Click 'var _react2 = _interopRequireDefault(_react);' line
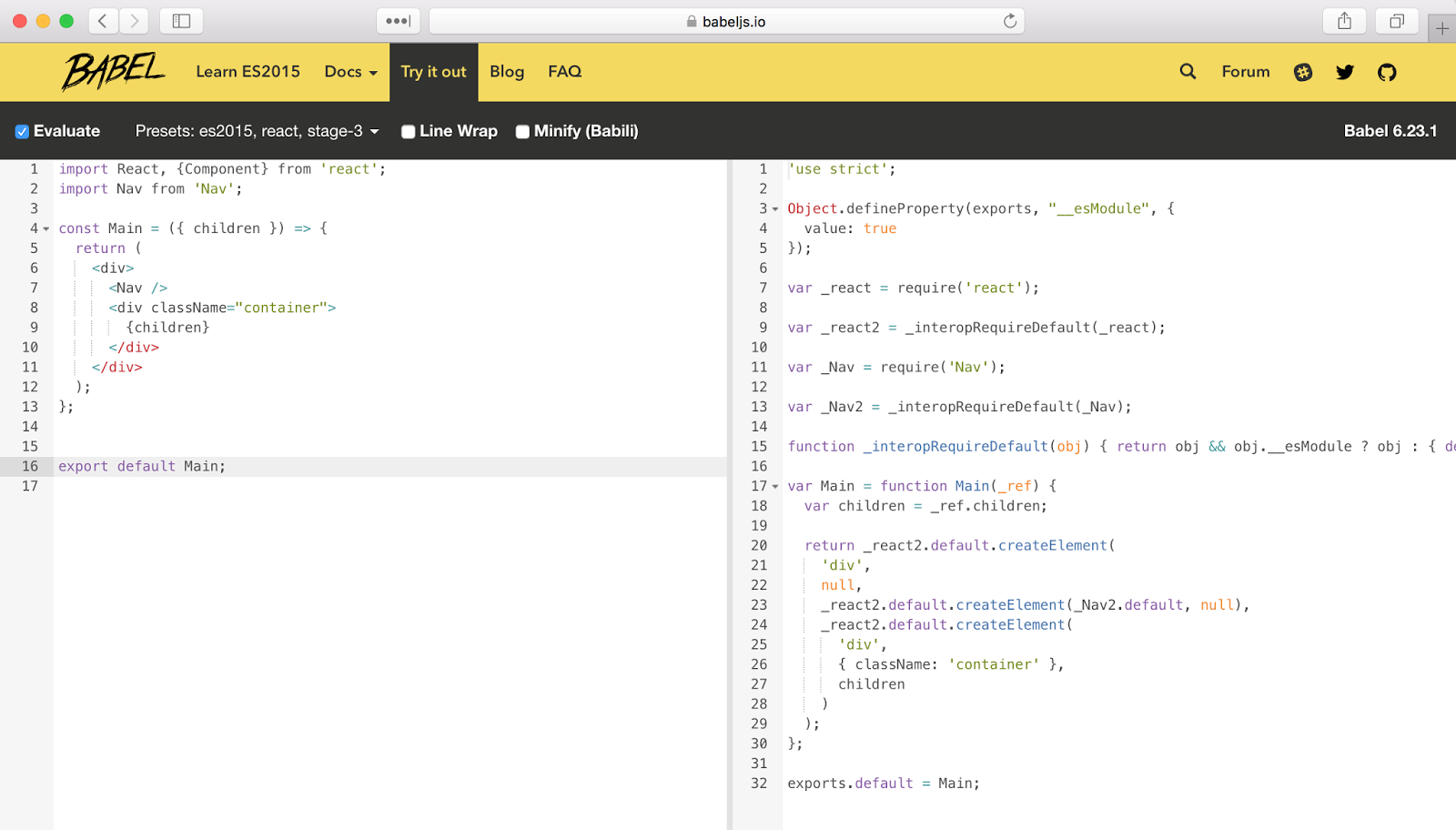The width and height of the screenshot is (1456, 830). click(x=976, y=328)
